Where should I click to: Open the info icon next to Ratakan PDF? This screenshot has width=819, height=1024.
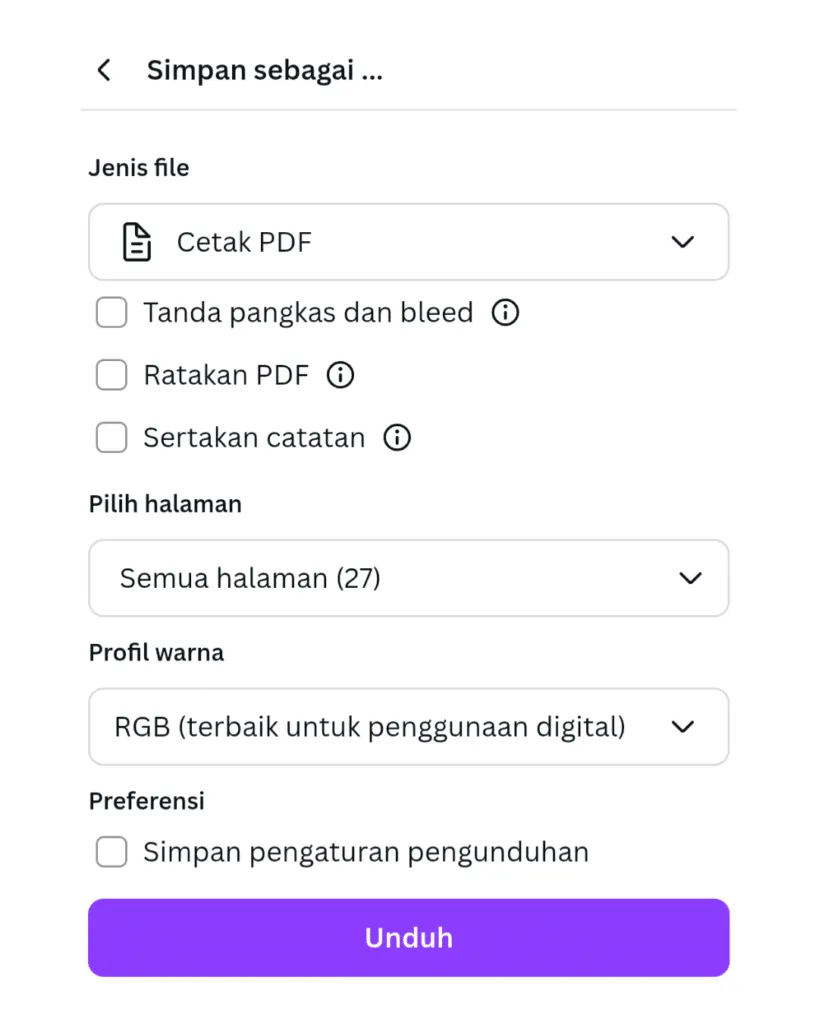(341, 375)
